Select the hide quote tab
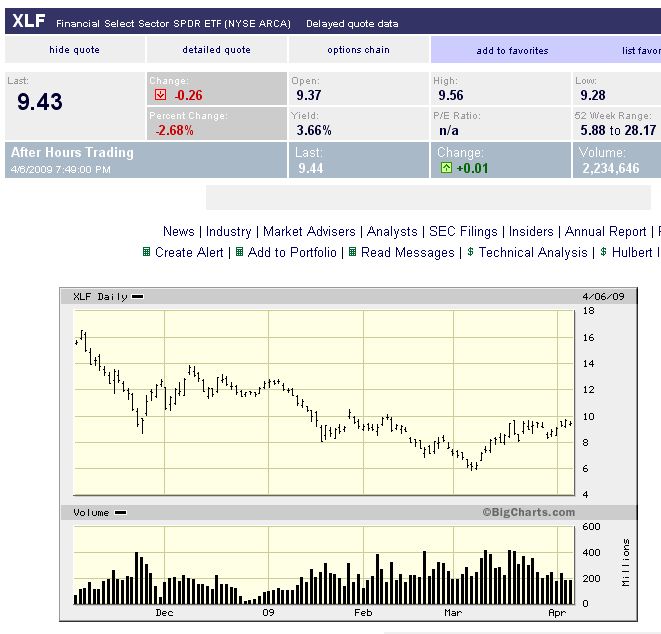Image resolution: width=661 pixels, height=634 pixels. (x=75, y=50)
